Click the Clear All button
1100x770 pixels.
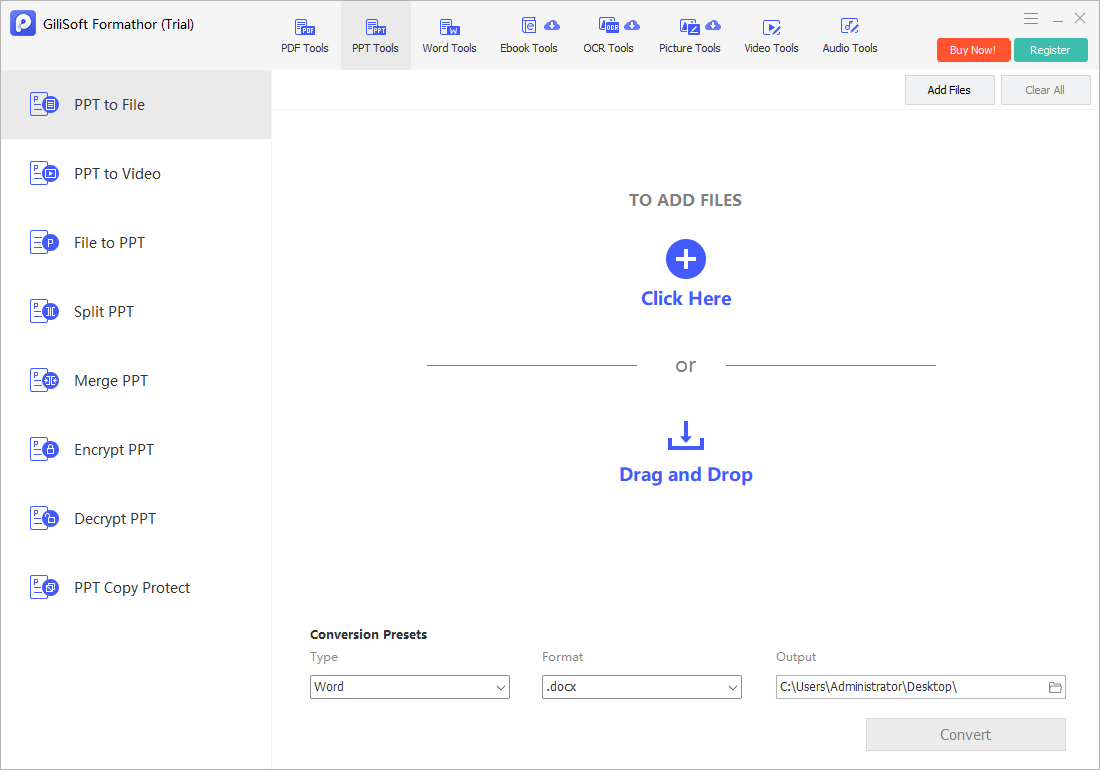[1045, 90]
